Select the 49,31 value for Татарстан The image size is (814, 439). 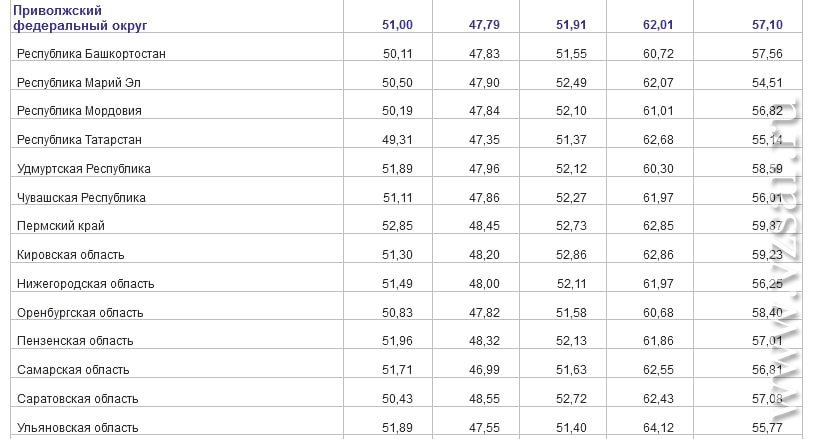[397, 140]
